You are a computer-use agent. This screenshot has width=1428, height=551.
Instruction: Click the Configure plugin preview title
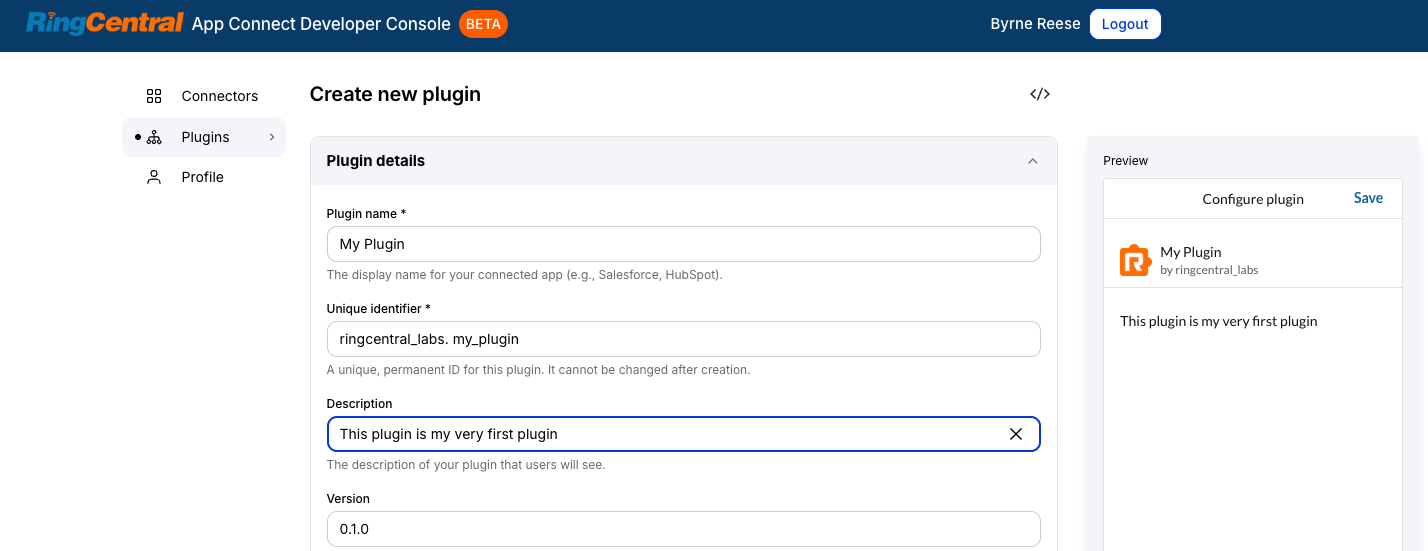pyautogui.click(x=1253, y=199)
